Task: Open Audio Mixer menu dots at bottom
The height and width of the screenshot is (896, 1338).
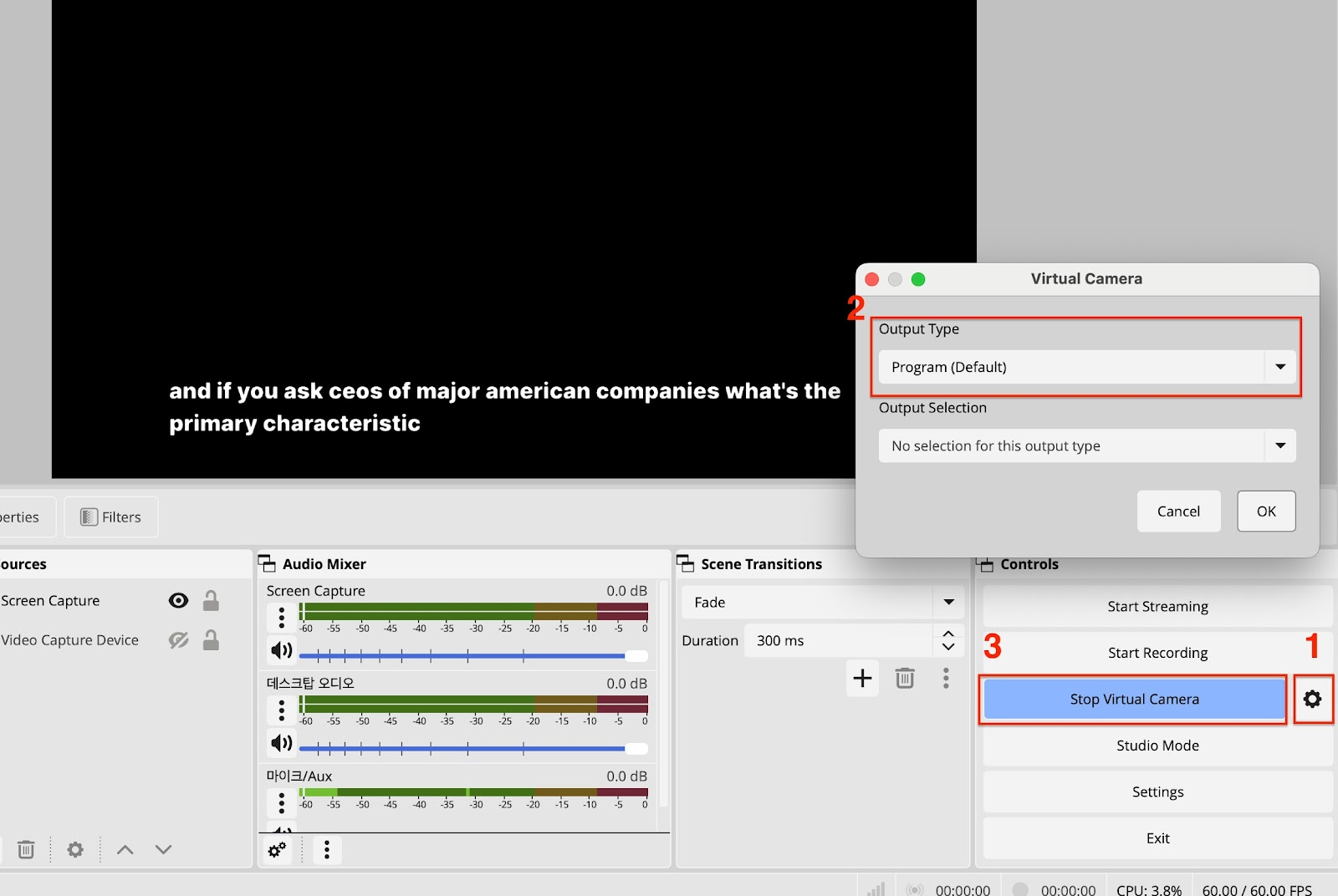Action: 327,850
